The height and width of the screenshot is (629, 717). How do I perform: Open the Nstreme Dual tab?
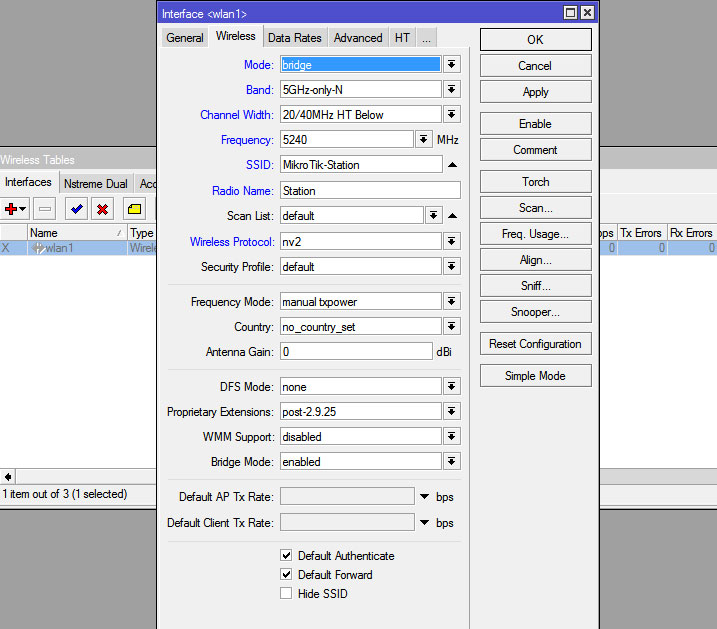click(95, 184)
